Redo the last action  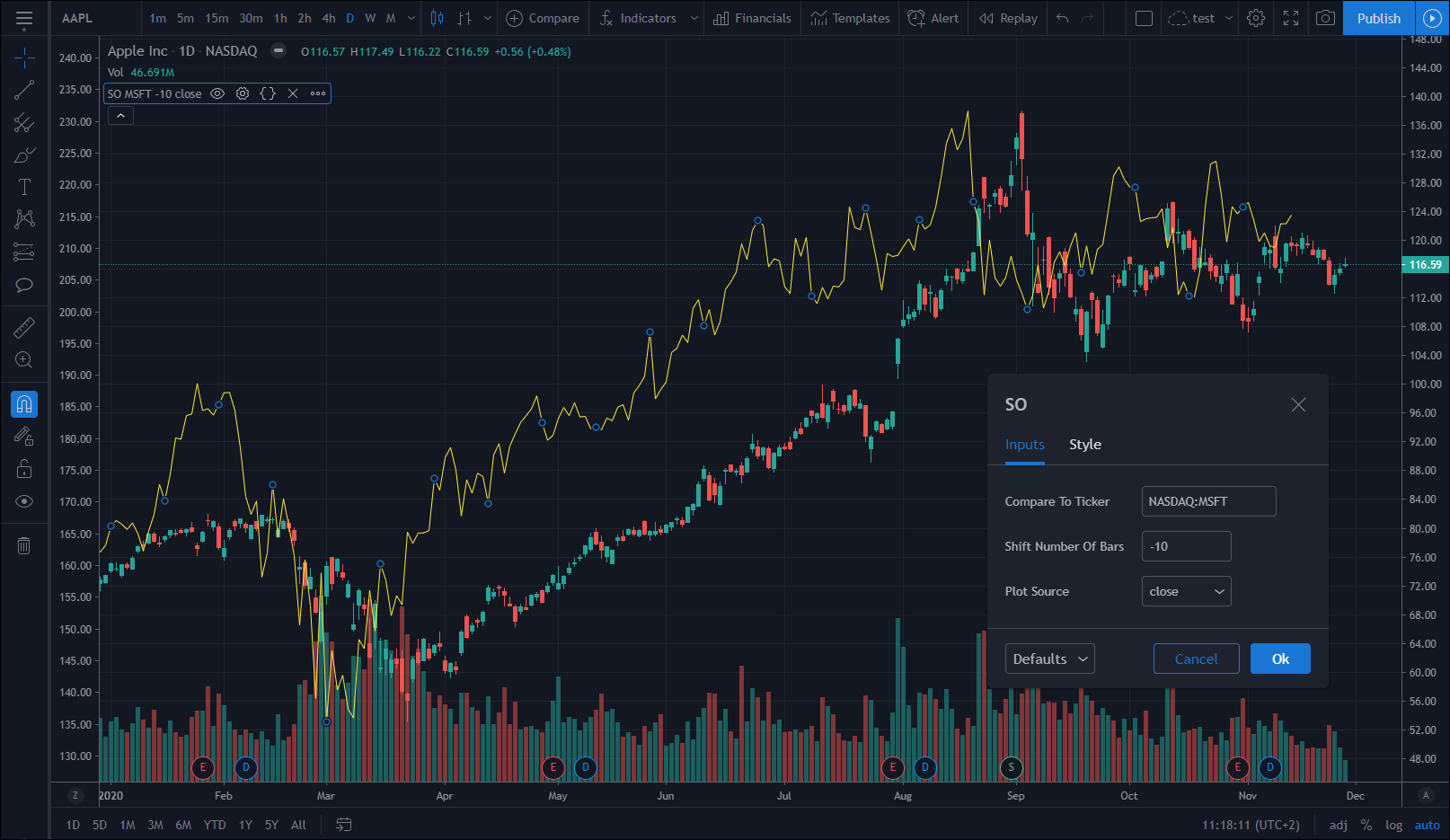[1088, 18]
